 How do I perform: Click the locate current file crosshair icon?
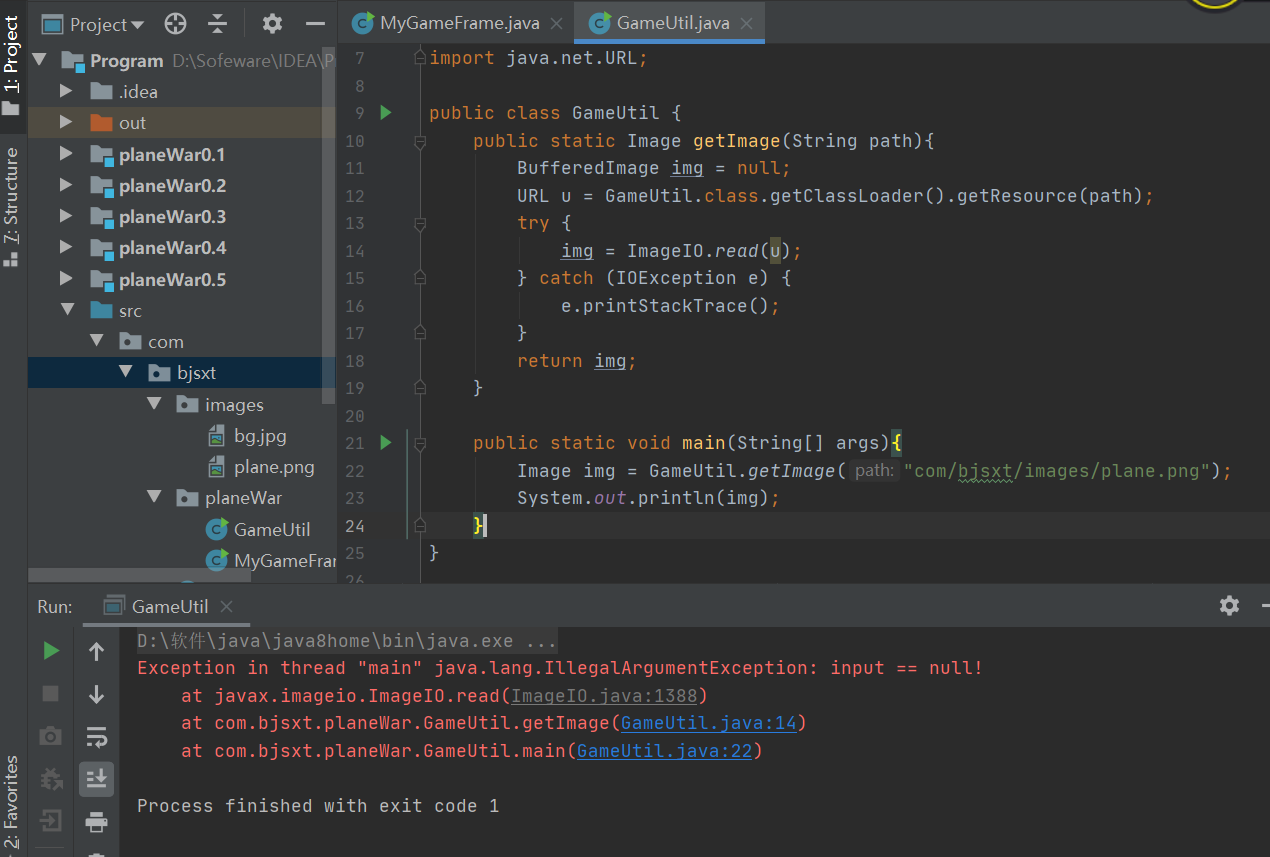point(175,24)
